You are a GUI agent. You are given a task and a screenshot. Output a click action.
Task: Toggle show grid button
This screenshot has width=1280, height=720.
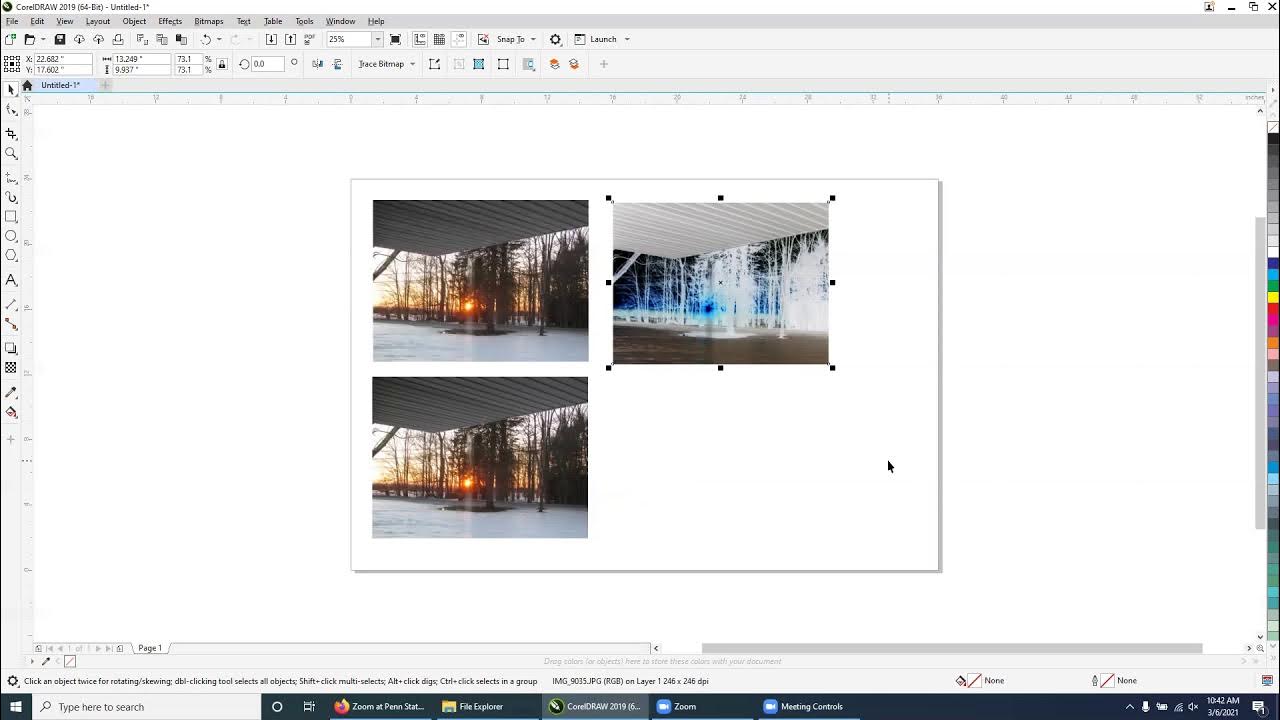pyautogui.click(x=439, y=39)
